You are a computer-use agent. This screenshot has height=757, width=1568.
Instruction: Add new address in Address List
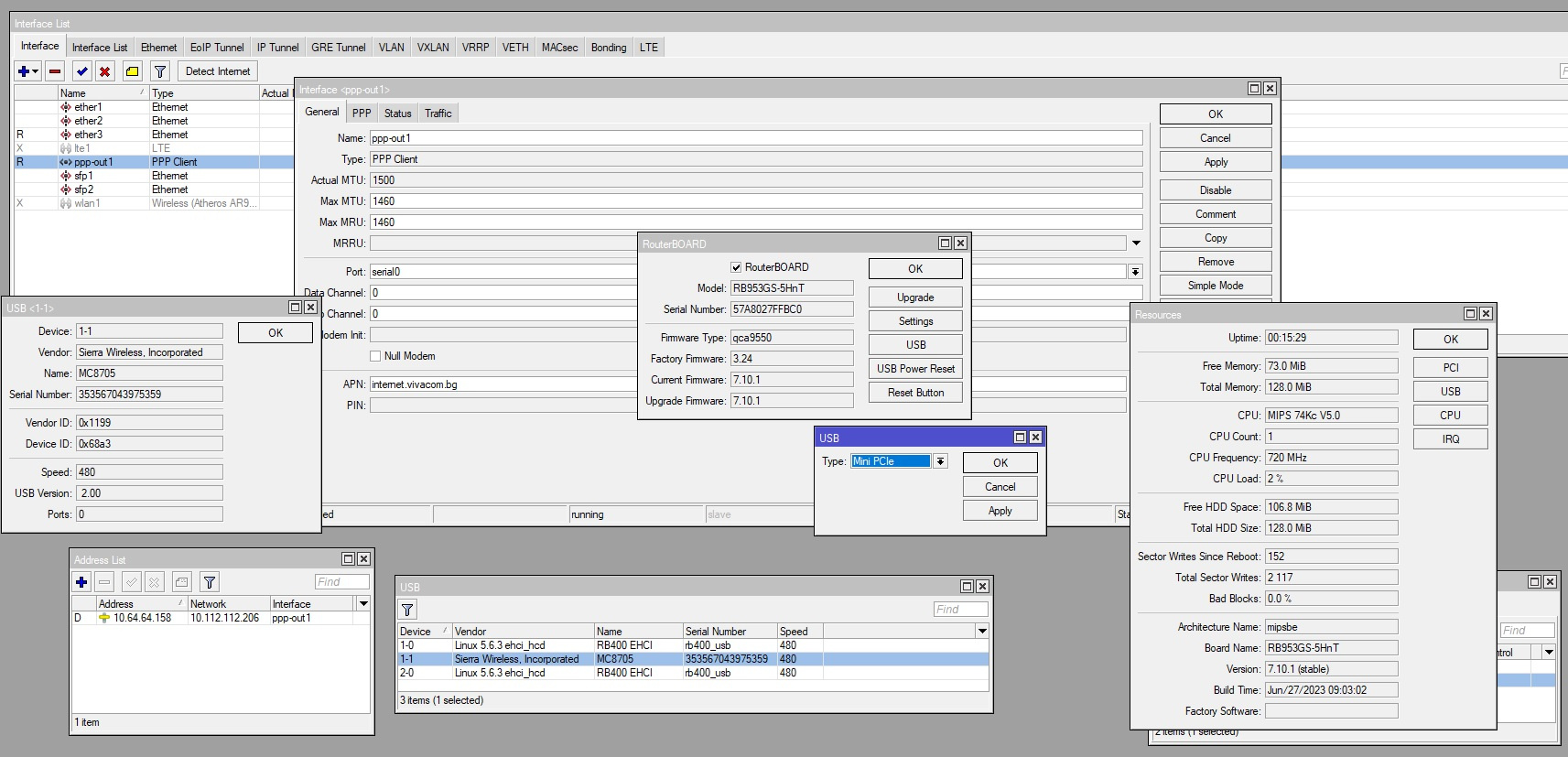point(82,582)
